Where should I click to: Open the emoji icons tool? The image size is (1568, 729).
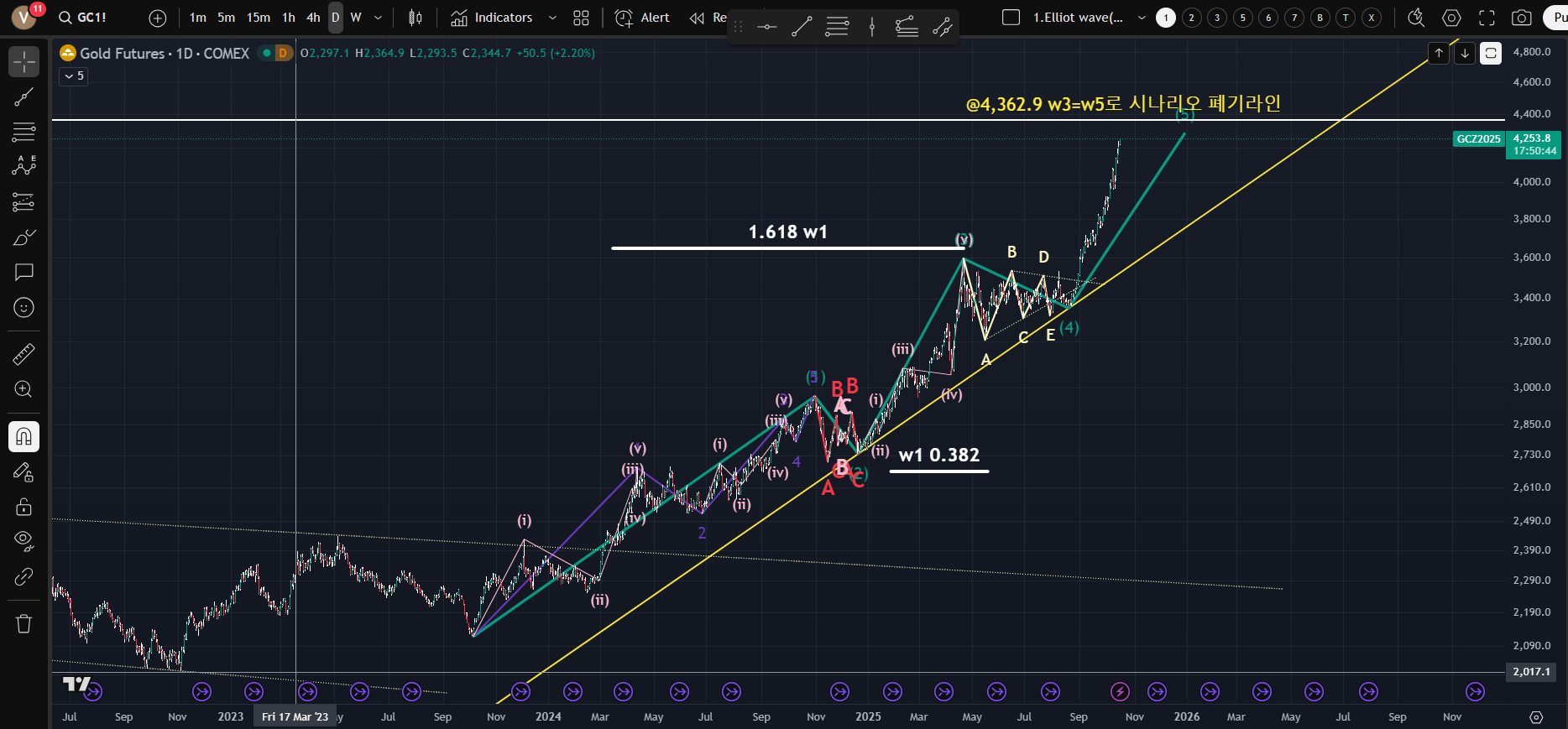tap(24, 308)
